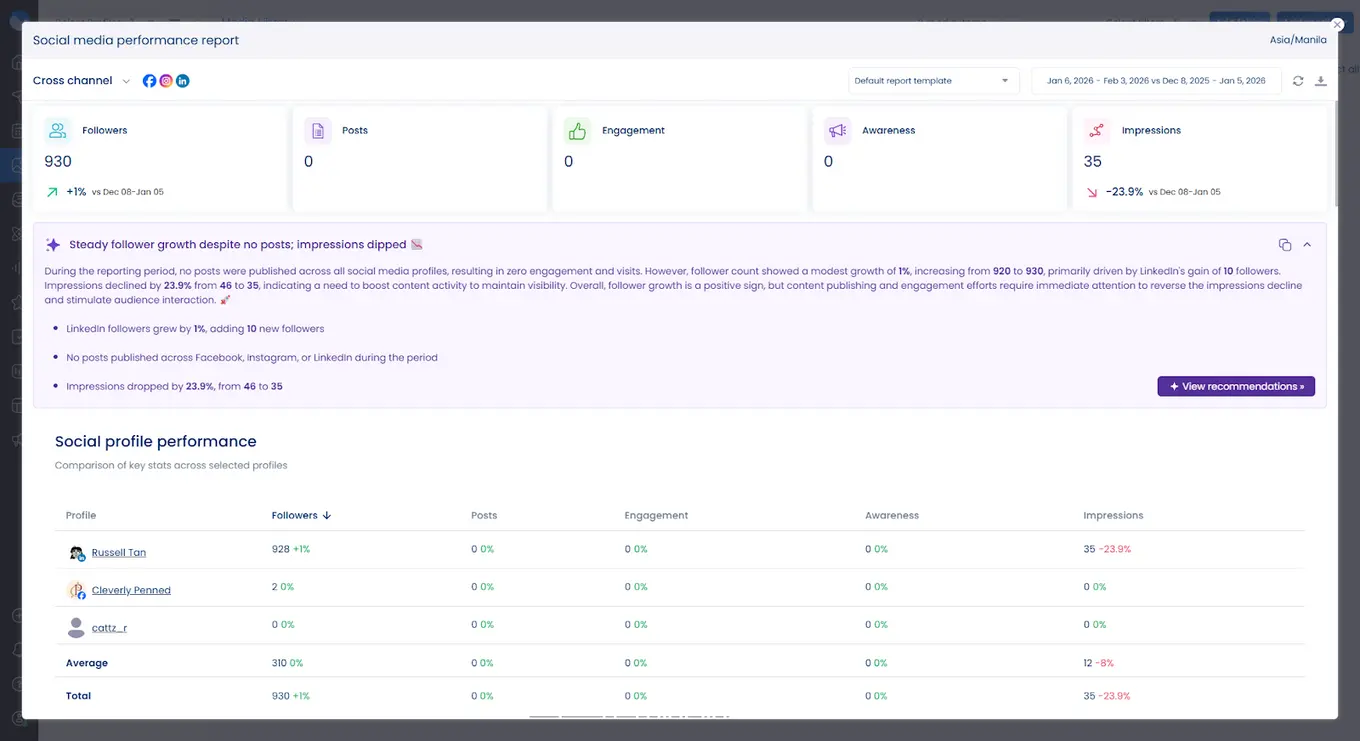Open the Default report template dropdown
This screenshot has width=1360, height=741.
tap(932, 80)
